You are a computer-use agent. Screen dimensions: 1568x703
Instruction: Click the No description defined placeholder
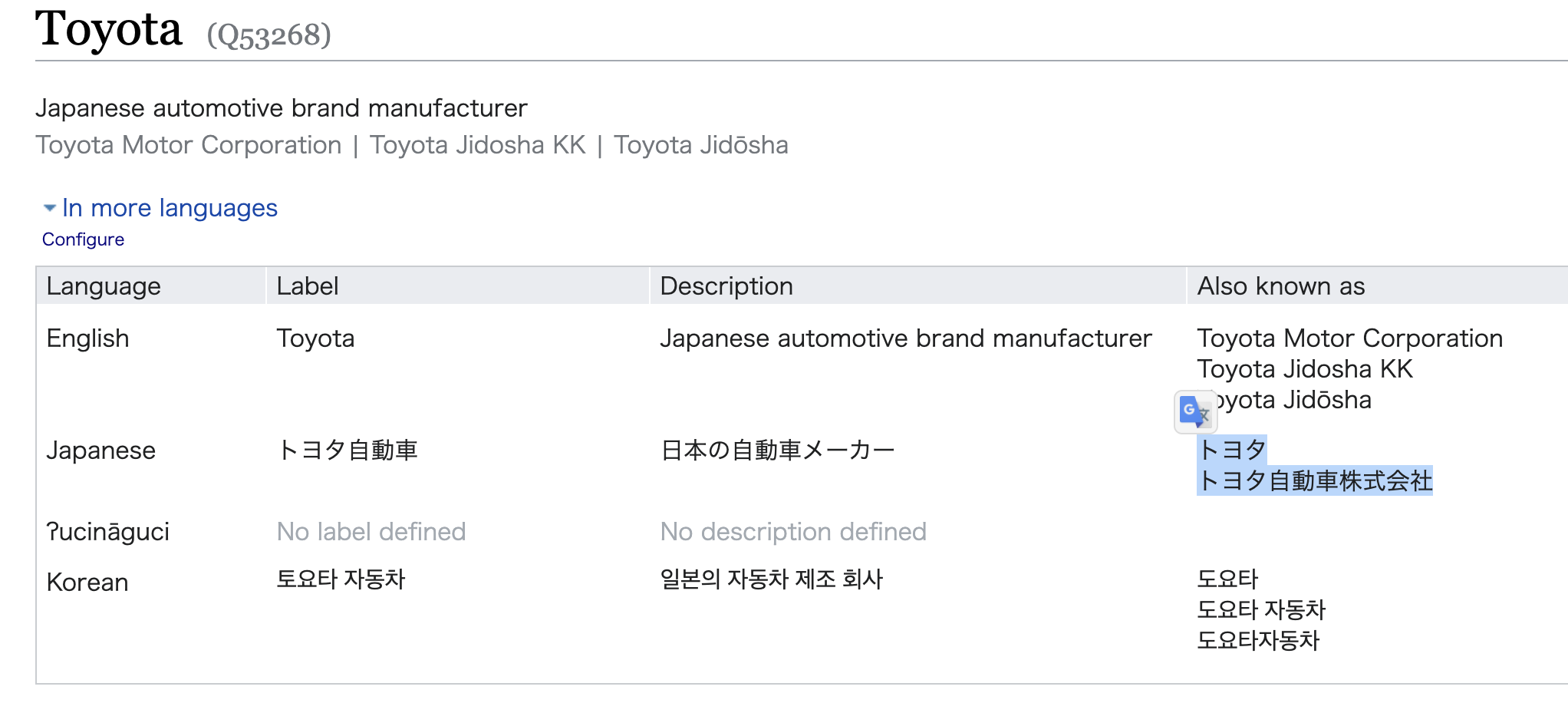pos(793,532)
